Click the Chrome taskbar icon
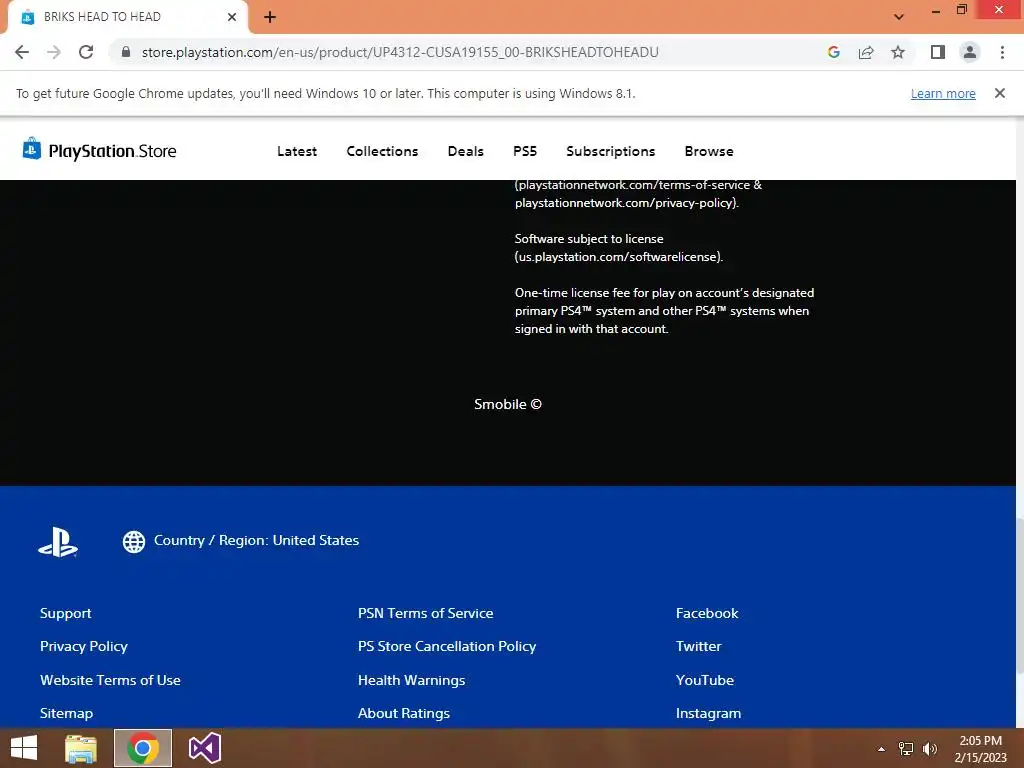Screen dimensions: 1024x768 click(x=143, y=748)
